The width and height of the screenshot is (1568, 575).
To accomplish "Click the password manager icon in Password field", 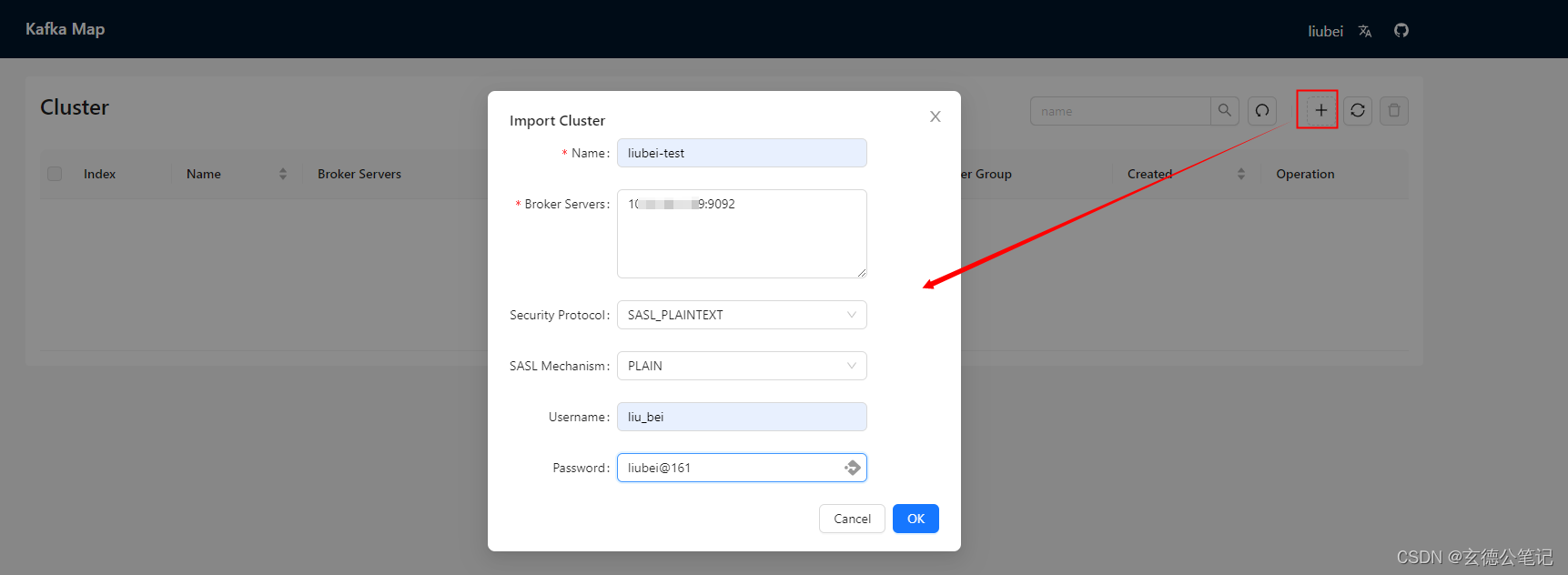I will coord(853,468).
